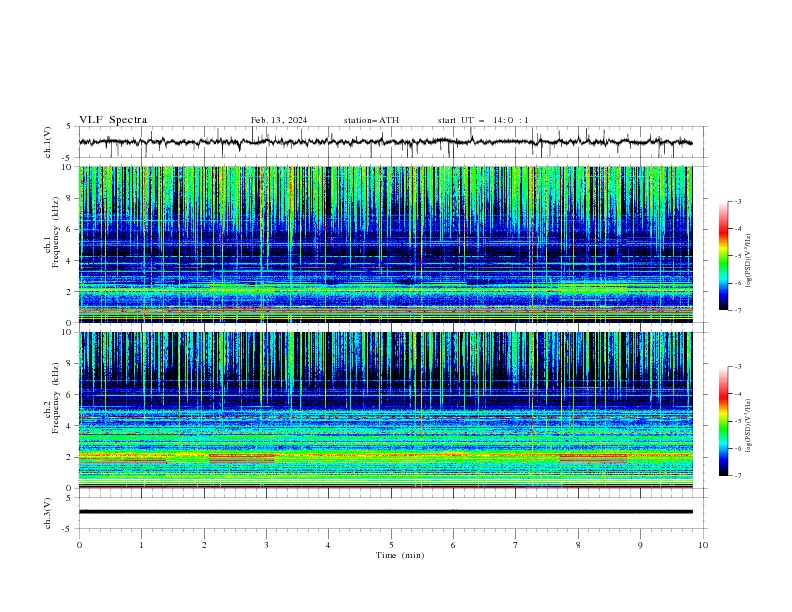
Task: Click the ch.1 voltage waveform trace
Action: coord(385,142)
